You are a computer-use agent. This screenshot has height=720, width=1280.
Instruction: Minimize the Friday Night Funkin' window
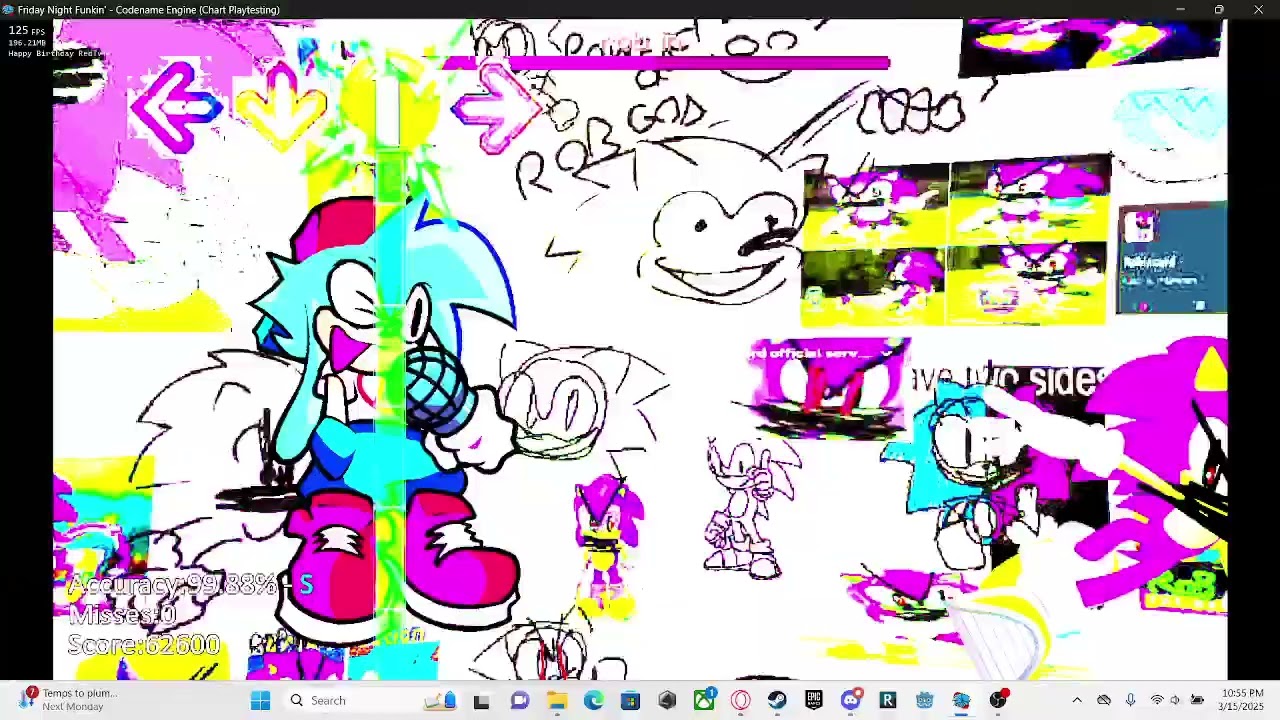pos(1180,9)
